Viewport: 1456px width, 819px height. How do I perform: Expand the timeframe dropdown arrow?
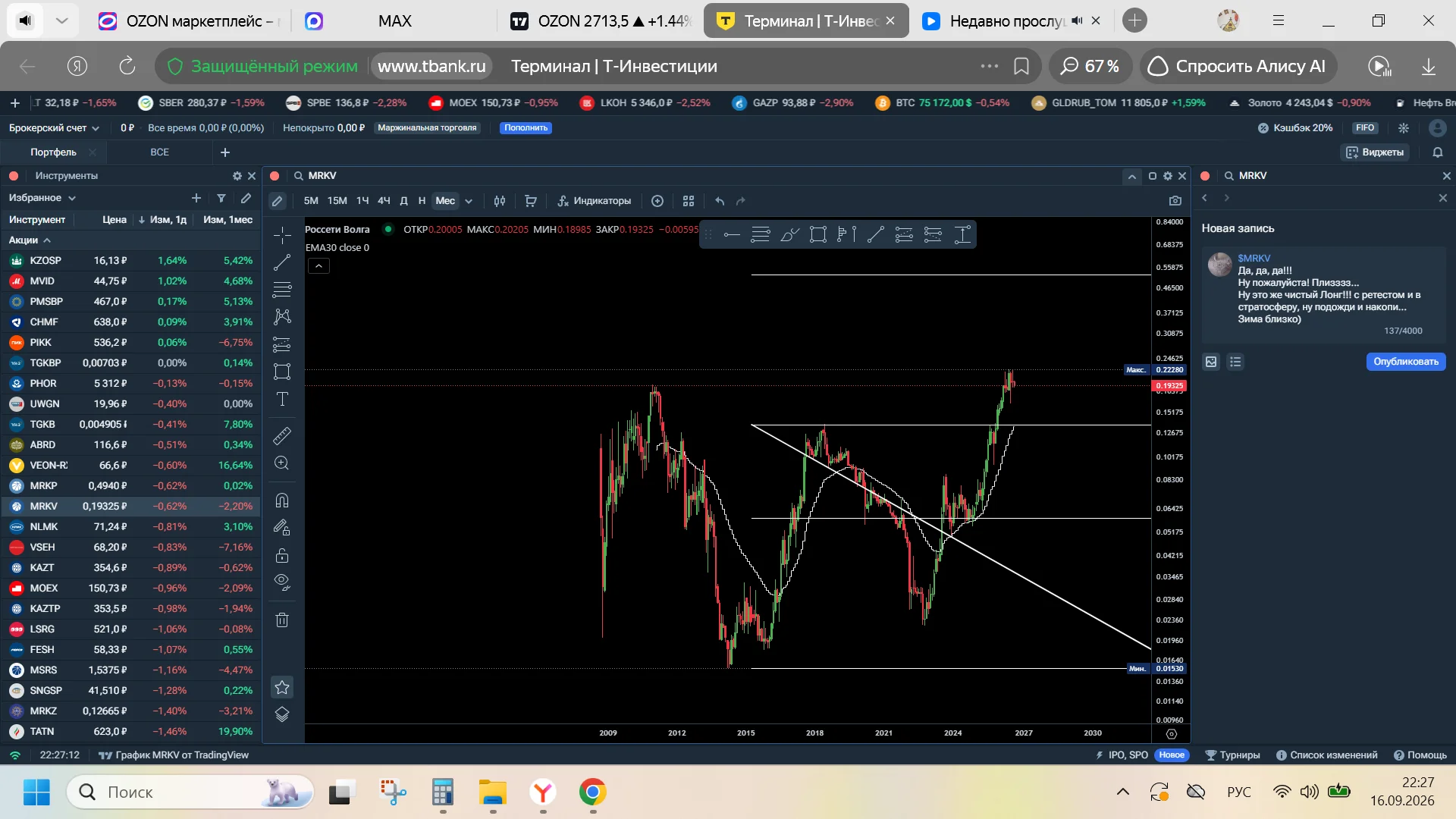coord(469,201)
